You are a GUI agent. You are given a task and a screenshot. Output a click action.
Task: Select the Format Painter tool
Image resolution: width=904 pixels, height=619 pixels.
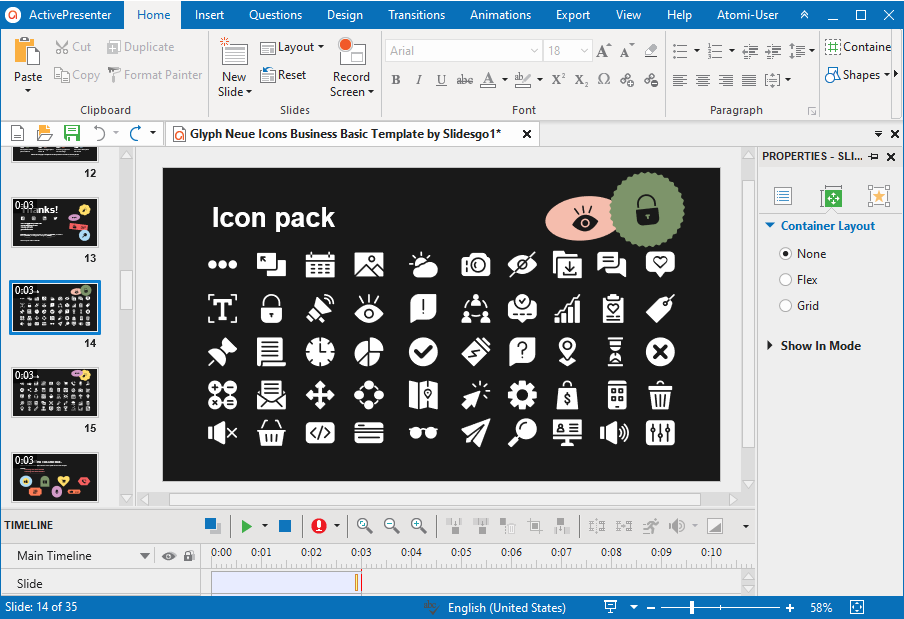click(156, 74)
